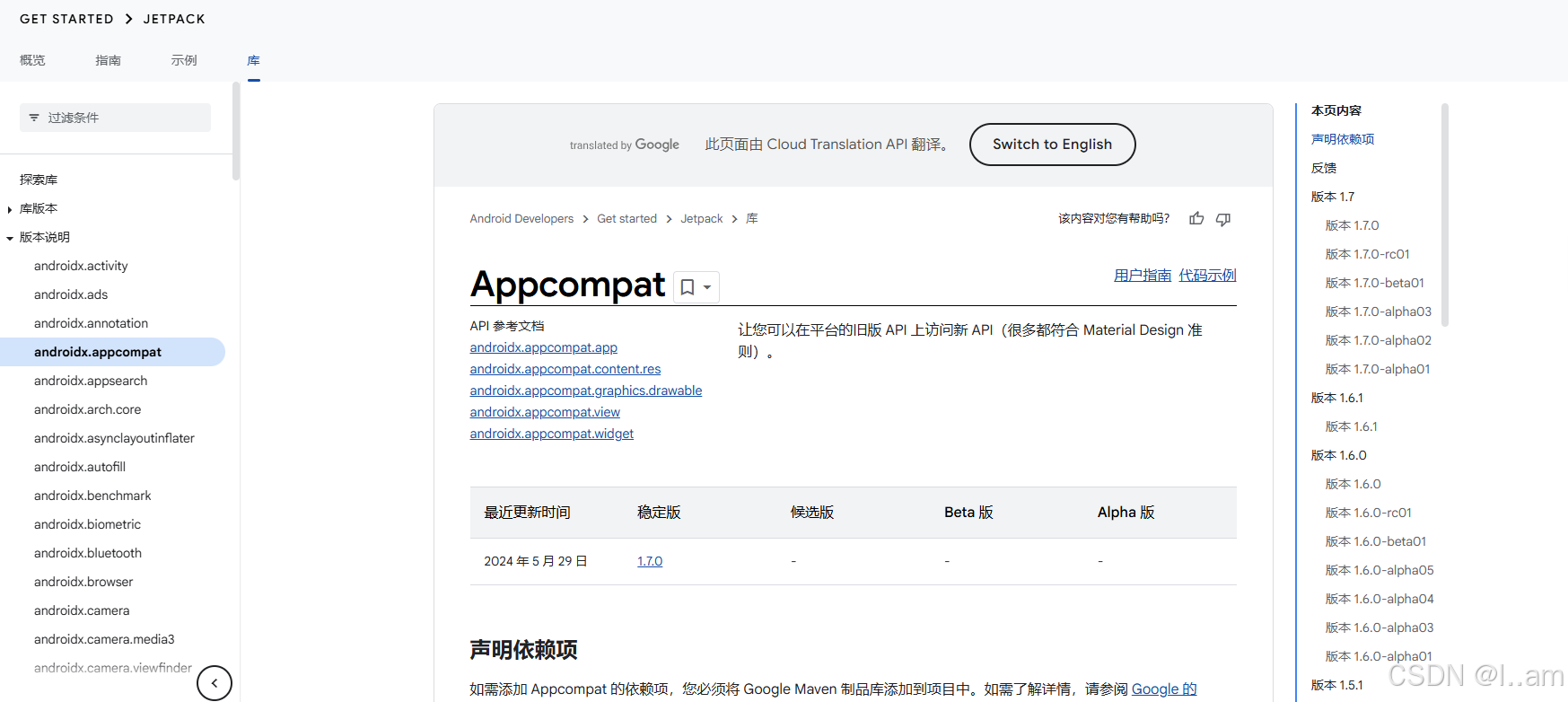Image resolution: width=1568 pixels, height=702 pixels.
Task: Jump to 反馈 in page contents
Action: click(1324, 168)
